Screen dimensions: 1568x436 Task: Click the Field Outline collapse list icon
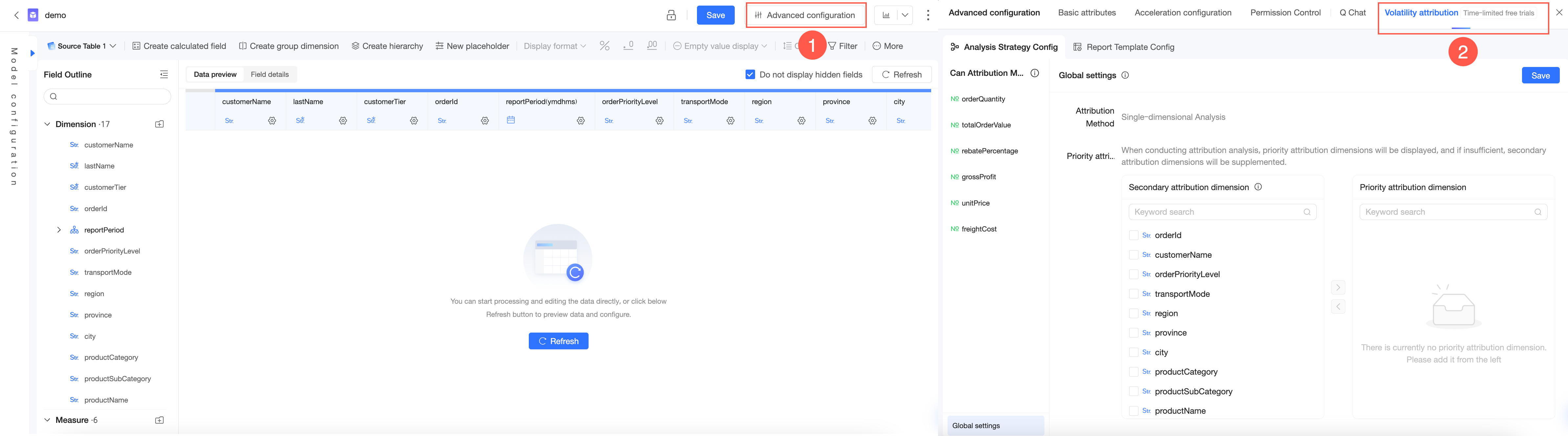click(164, 75)
